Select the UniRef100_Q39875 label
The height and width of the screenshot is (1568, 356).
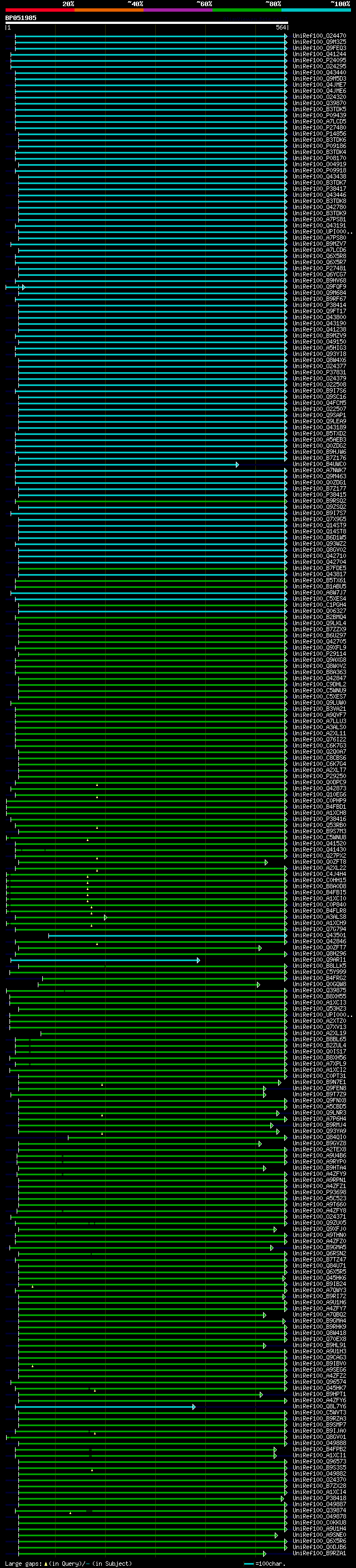319,990
